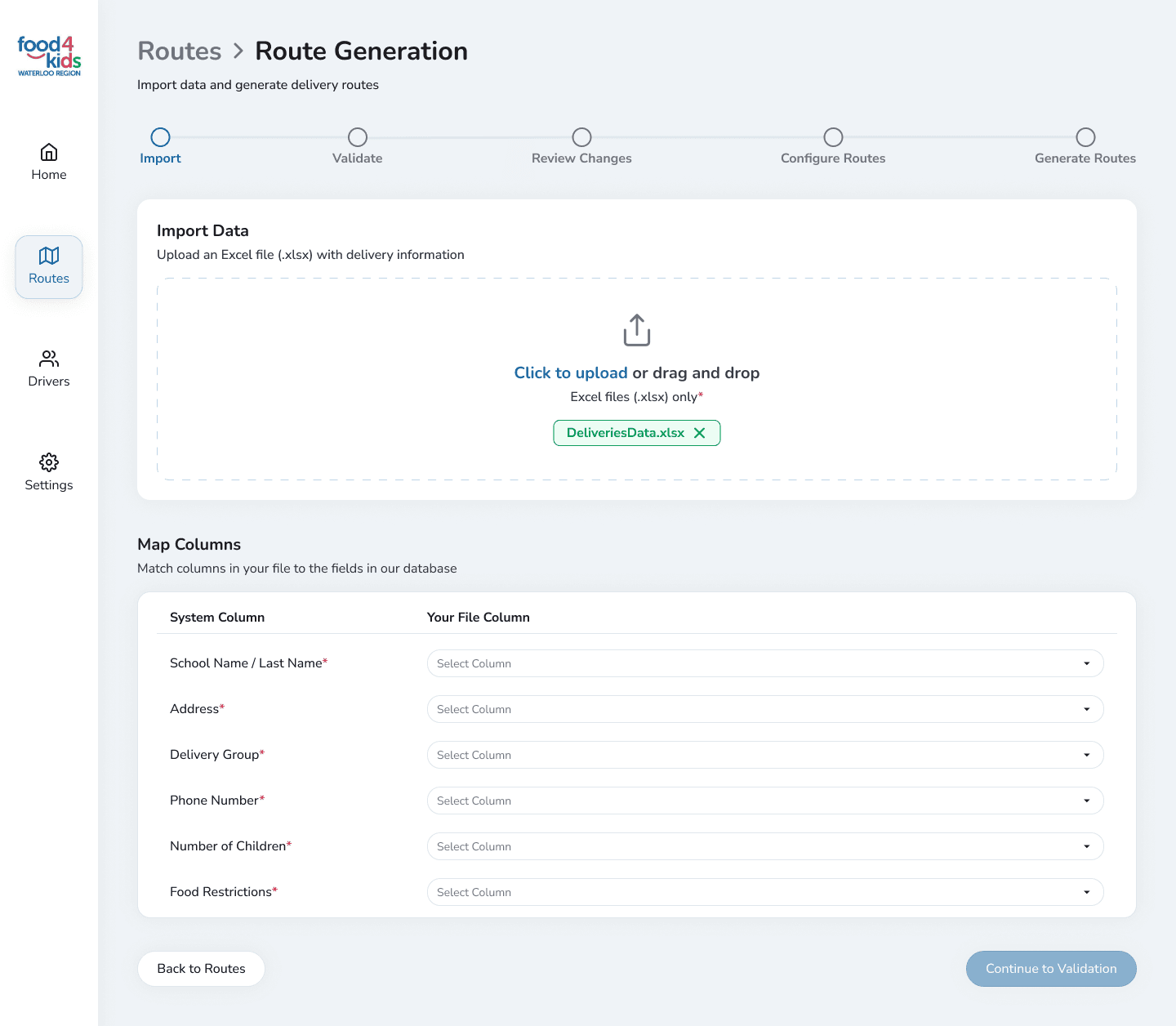Viewport: 1176px width, 1026px height.
Task: Click the Validate step circle
Action: (358, 137)
